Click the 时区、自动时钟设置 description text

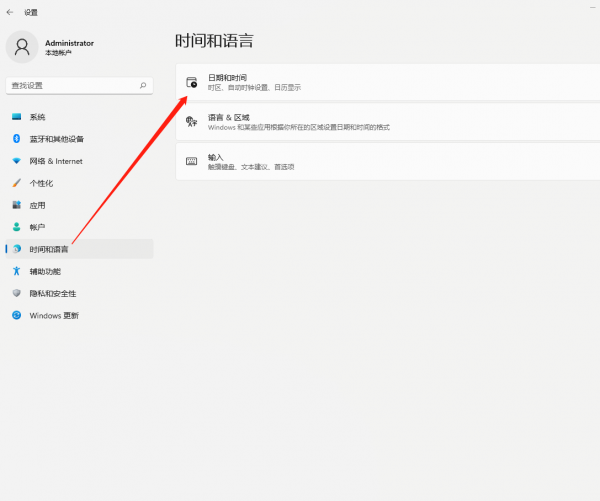click(x=254, y=88)
